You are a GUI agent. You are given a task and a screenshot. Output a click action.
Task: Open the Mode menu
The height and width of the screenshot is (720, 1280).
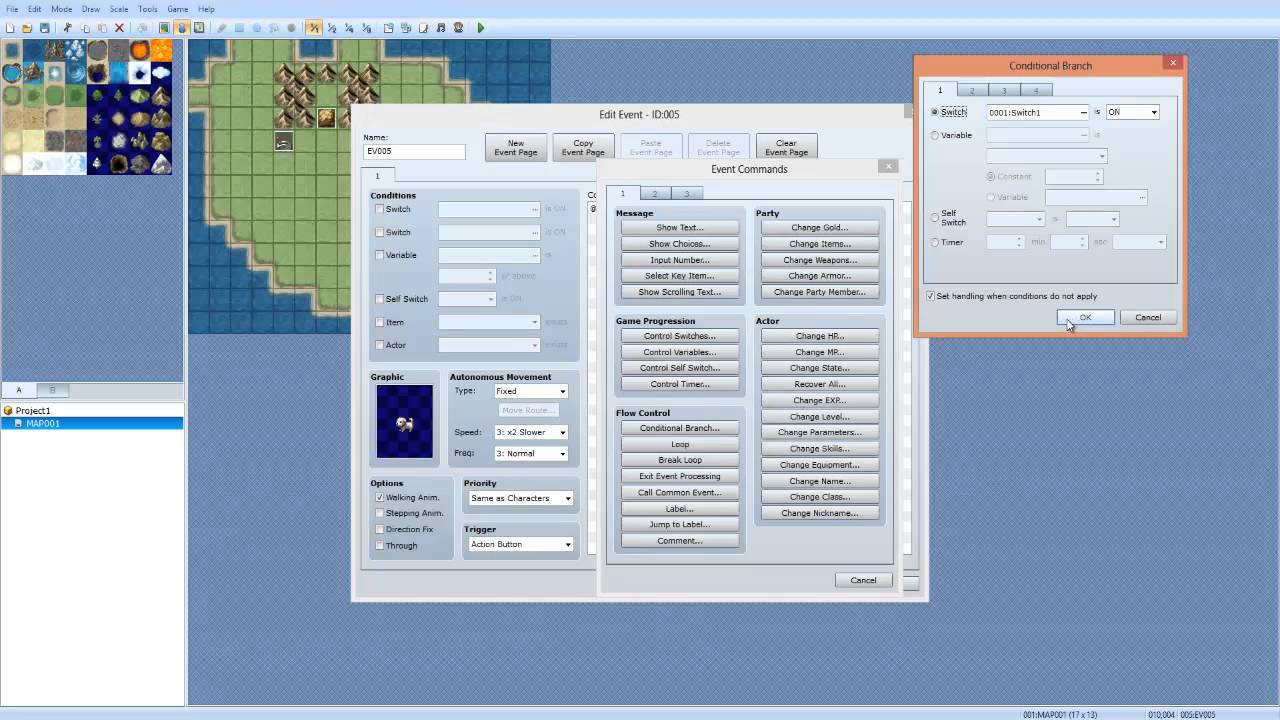62,9
